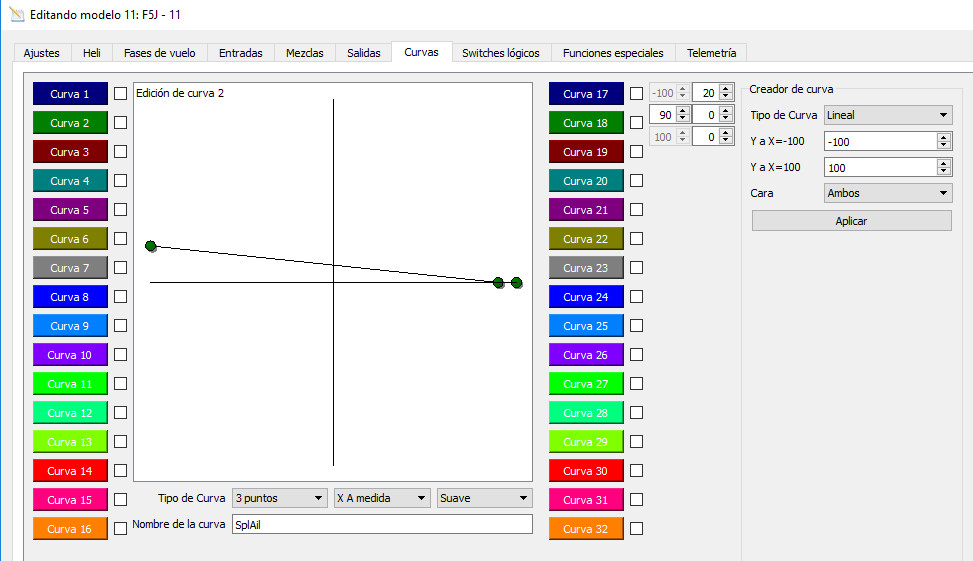Select the red Curva 30 button

coord(586,471)
